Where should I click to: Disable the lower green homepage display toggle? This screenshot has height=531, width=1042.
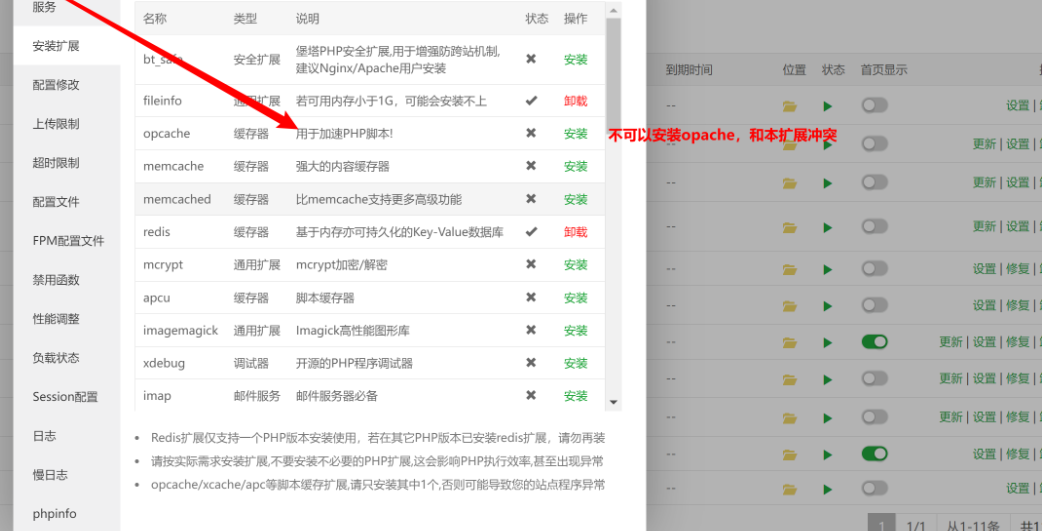click(x=875, y=453)
